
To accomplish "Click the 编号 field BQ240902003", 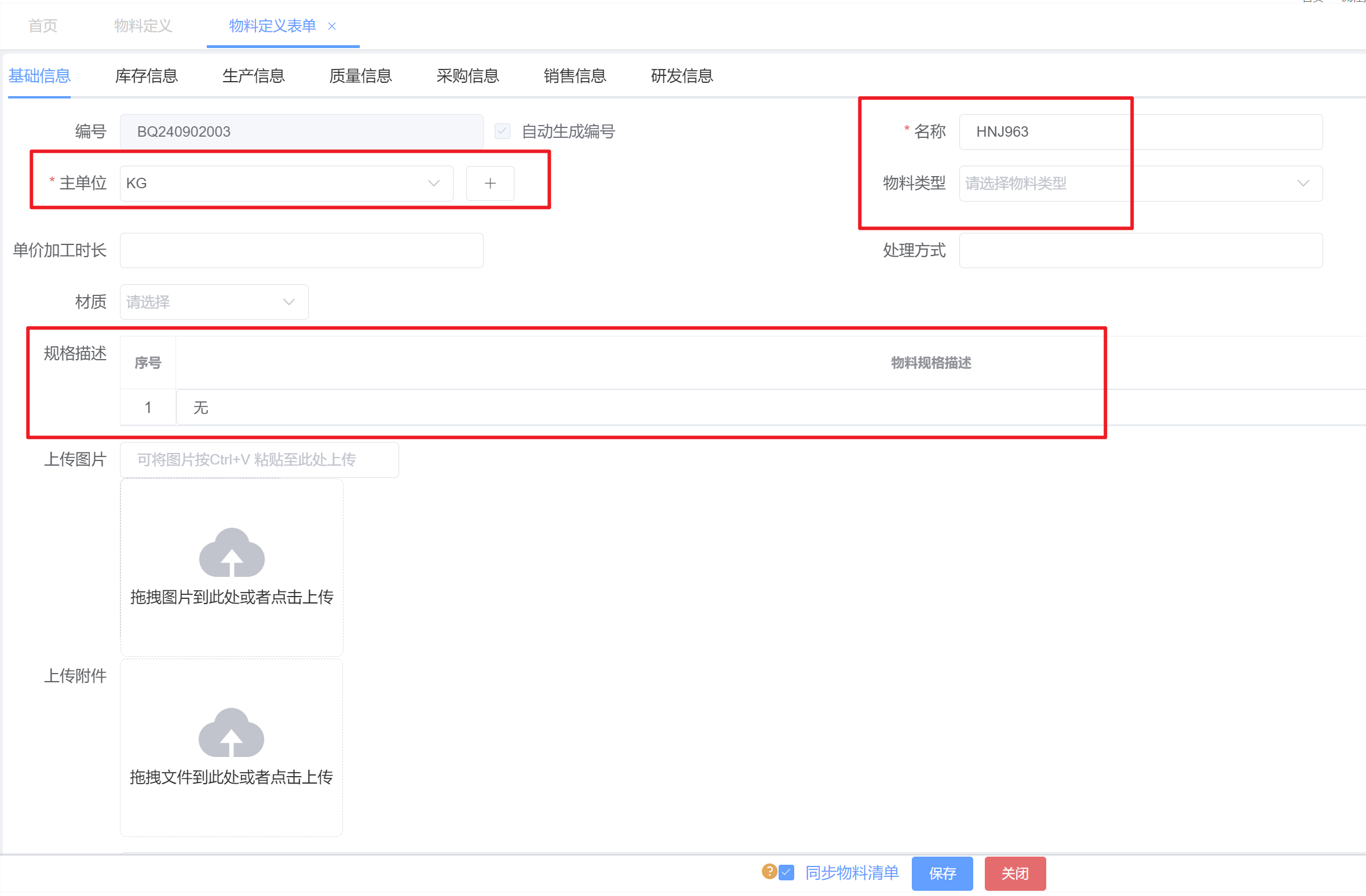I will pyautogui.click(x=301, y=132).
